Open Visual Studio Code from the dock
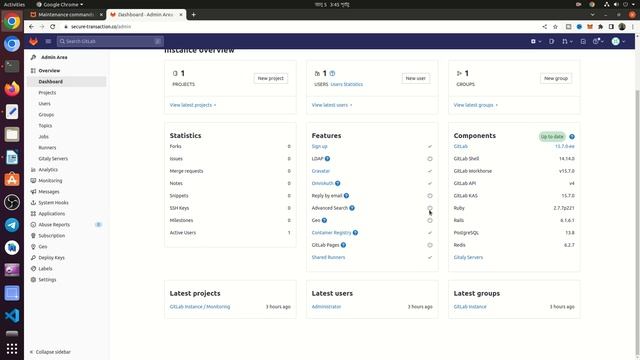Viewport: 640px width, 360px height. (12, 316)
